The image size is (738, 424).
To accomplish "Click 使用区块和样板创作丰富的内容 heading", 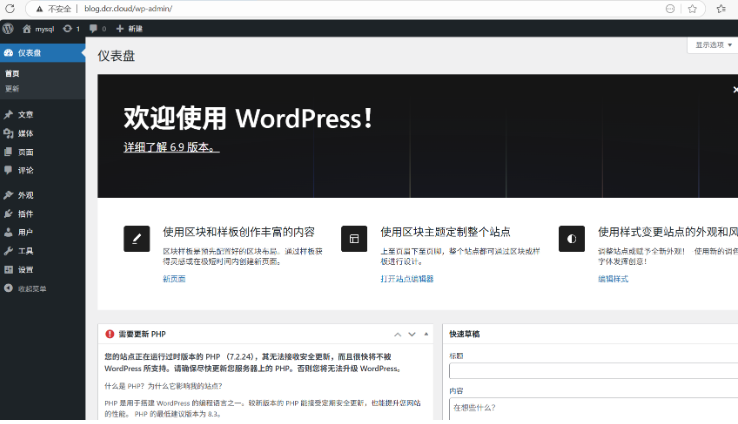I will (x=239, y=232).
